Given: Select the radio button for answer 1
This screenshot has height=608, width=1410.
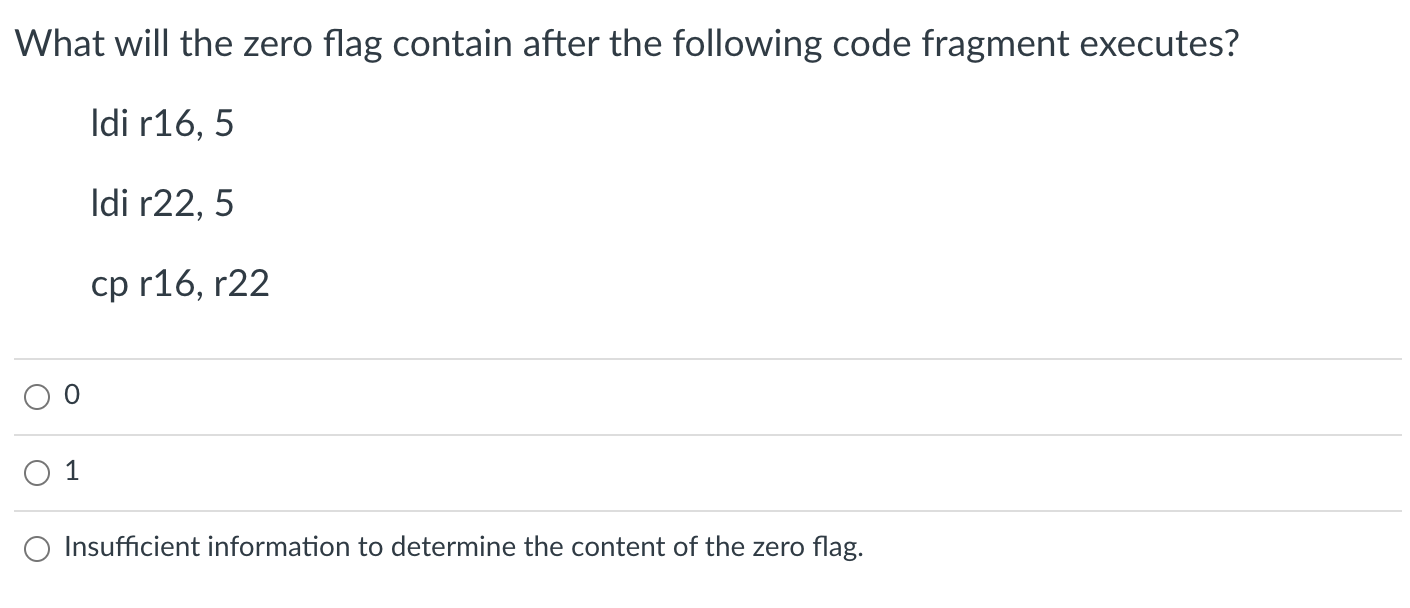Looking at the screenshot, I should coord(36,472).
